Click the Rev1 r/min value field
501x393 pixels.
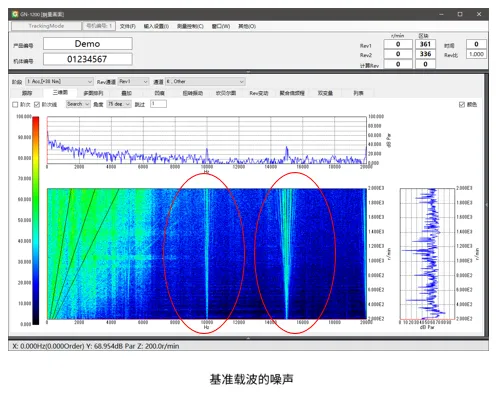coord(398,44)
